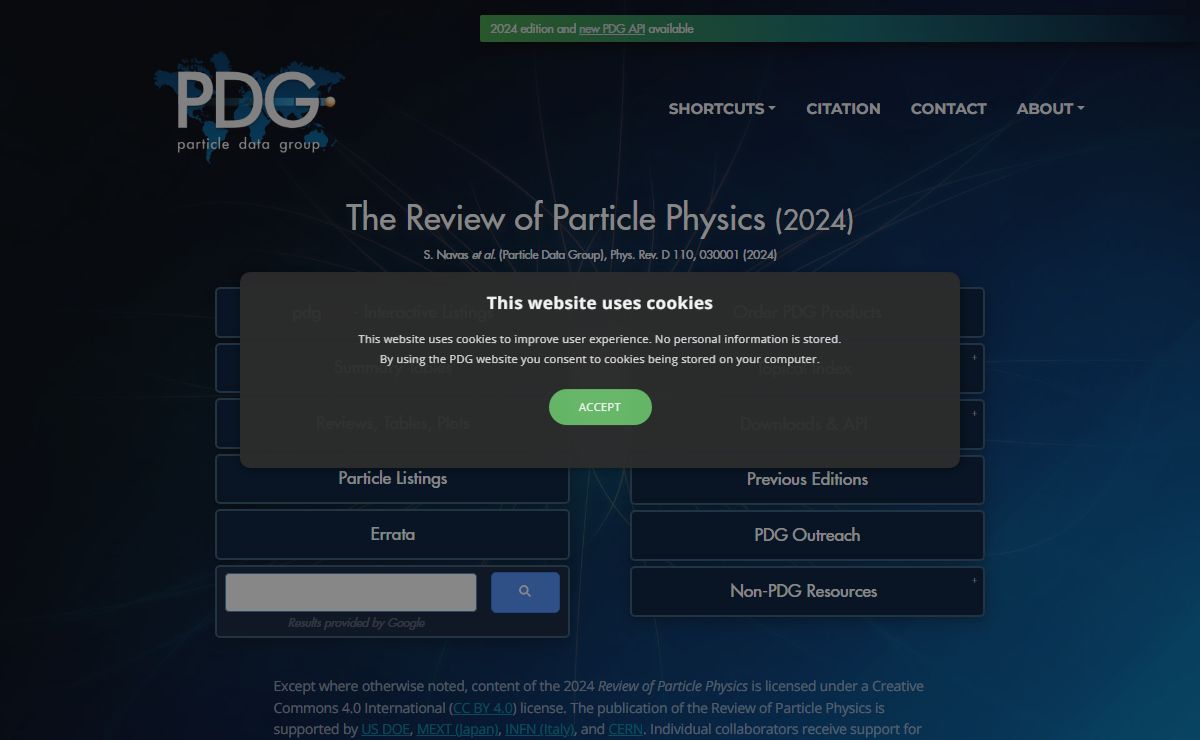
Task: Expand the ABOUT dropdown menu
Action: [x=1050, y=109]
